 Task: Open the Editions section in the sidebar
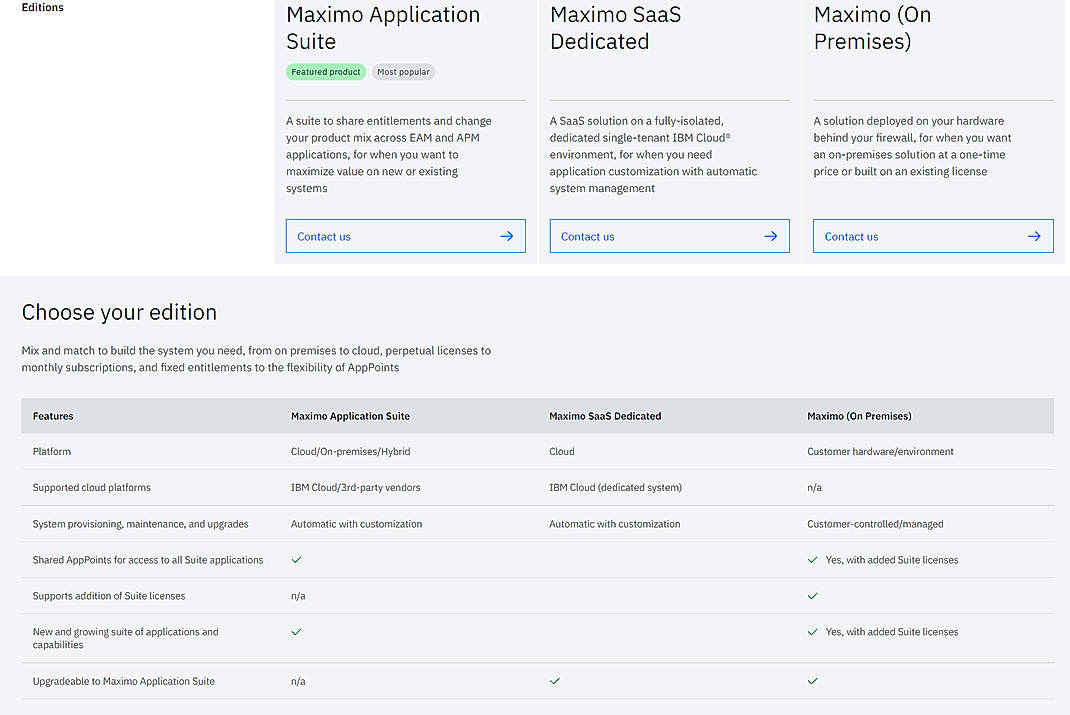click(42, 7)
